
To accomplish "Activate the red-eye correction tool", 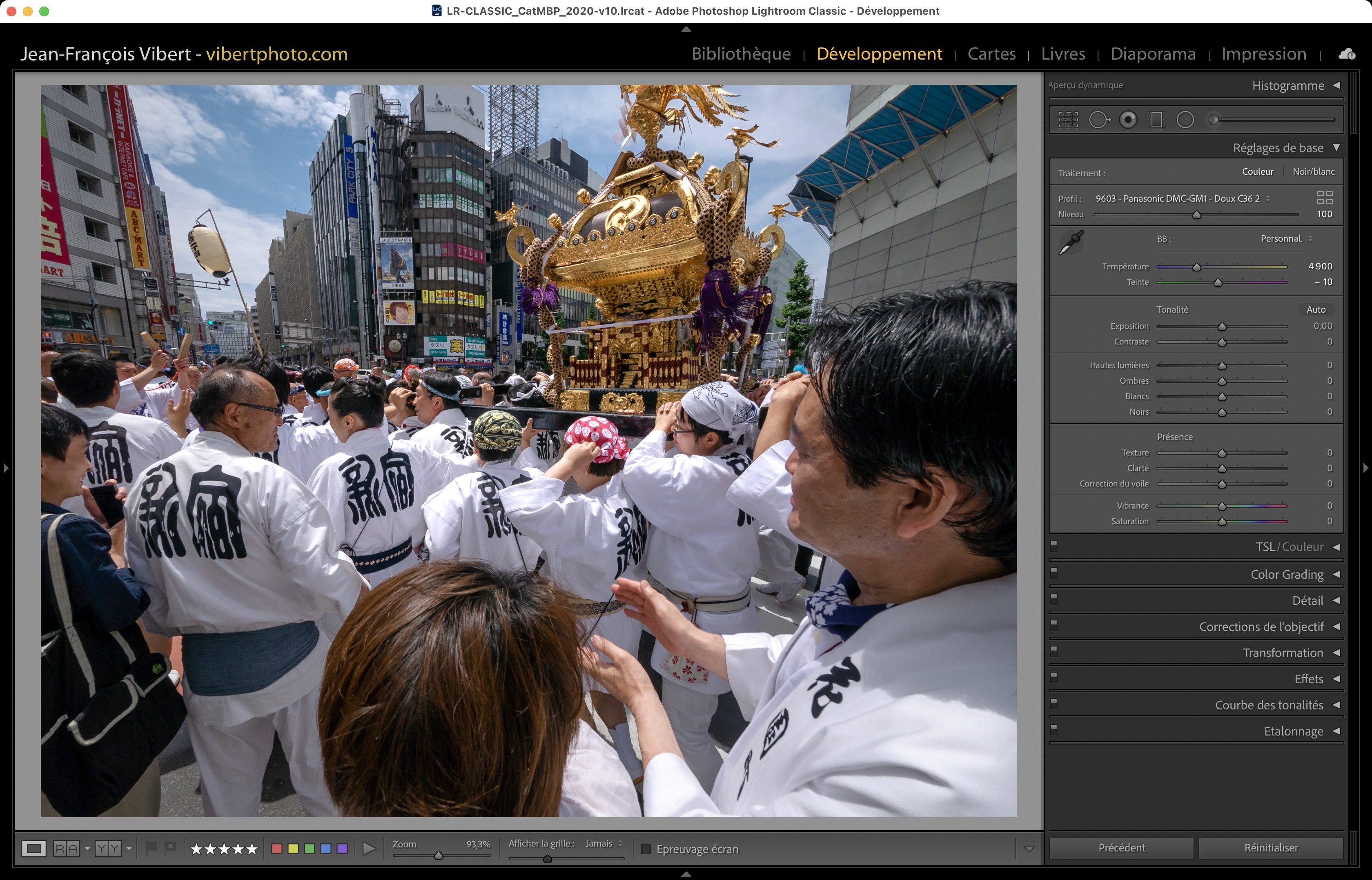I will (x=1128, y=120).
